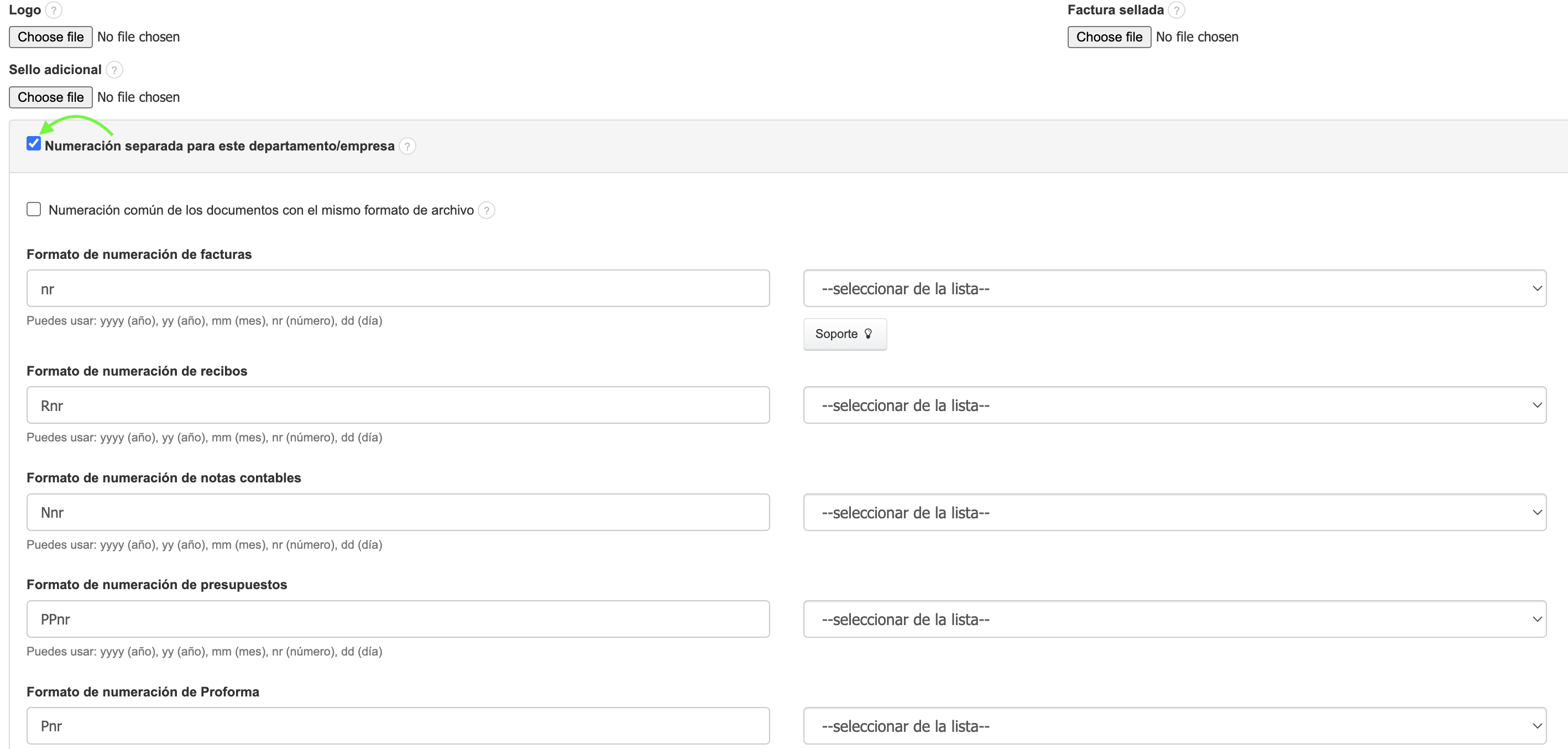Click help icon next to Logo
The height and width of the screenshot is (749, 1568).
[x=54, y=11]
